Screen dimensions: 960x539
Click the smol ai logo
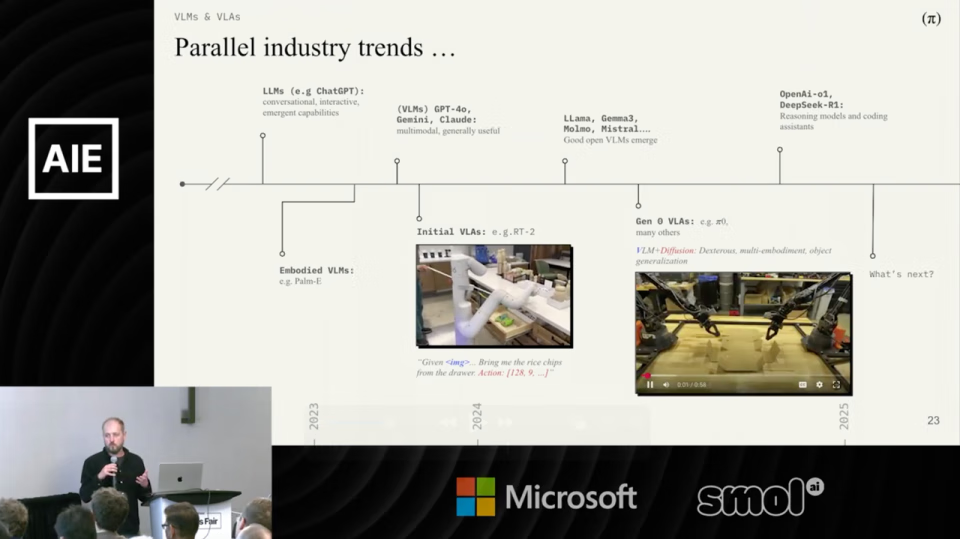pyautogui.click(x=760, y=497)
